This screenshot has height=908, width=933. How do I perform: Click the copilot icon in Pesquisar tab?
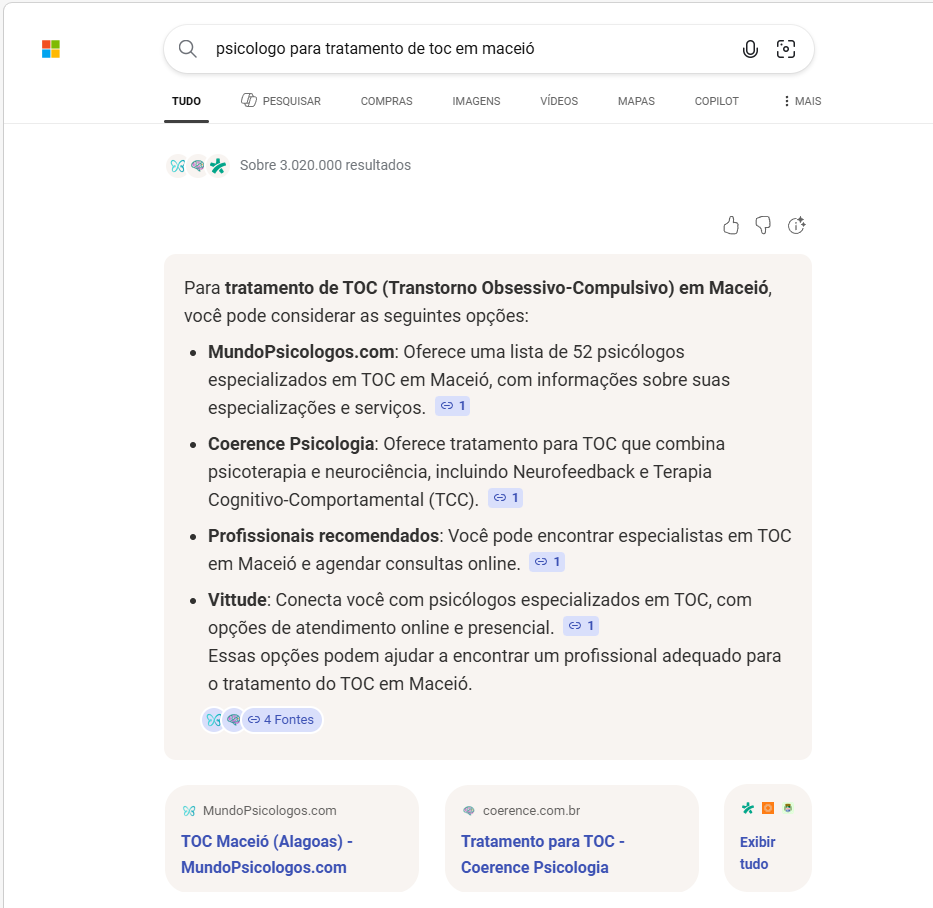tap(249, 100)
